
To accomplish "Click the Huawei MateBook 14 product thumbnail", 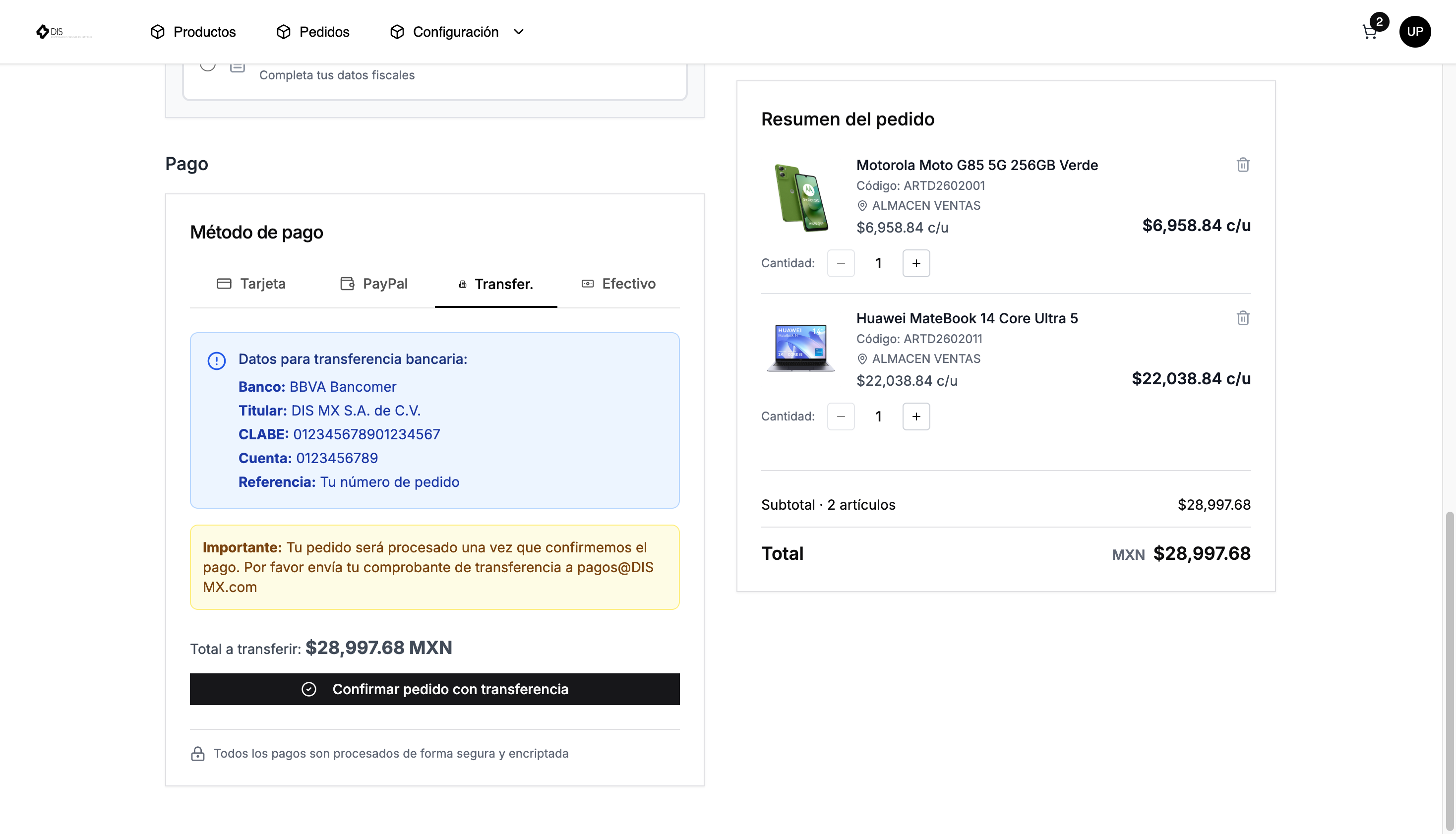I will click(x=801, y=348).
